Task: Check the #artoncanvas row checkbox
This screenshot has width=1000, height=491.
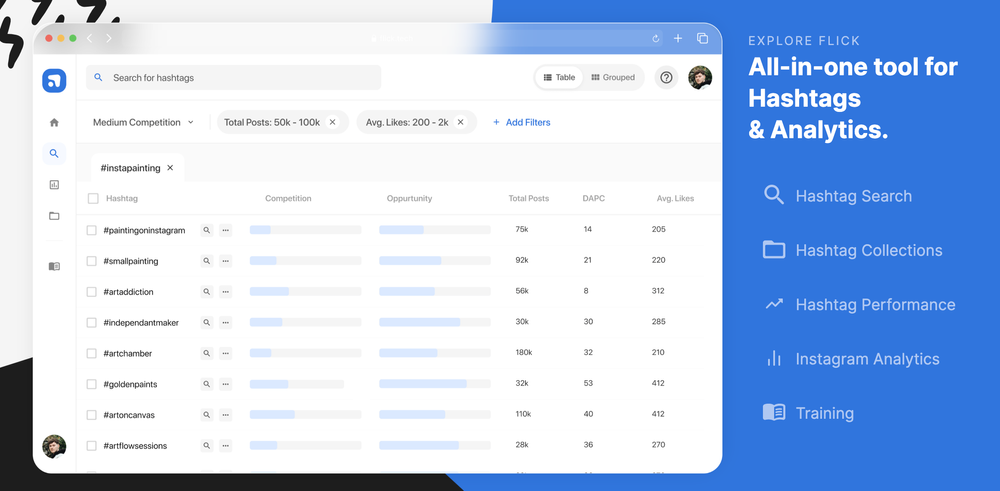Action: tap(91, 415)
